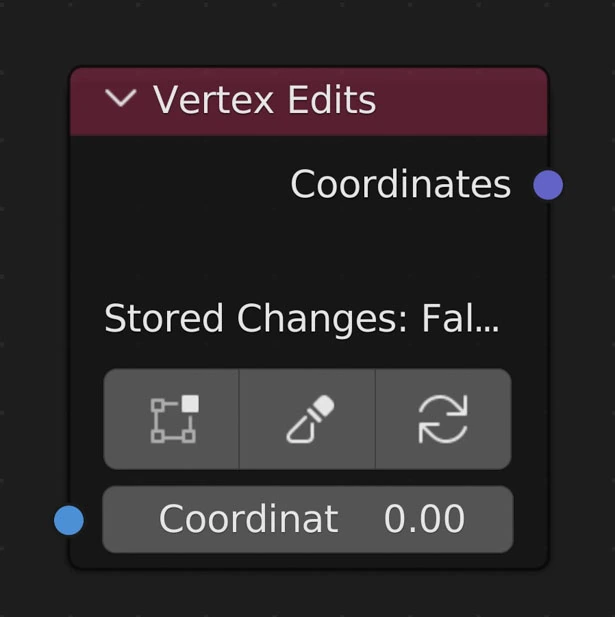Click the eyedropper icon button
Viewport: 615px width, 617px height.
[308, 419]
